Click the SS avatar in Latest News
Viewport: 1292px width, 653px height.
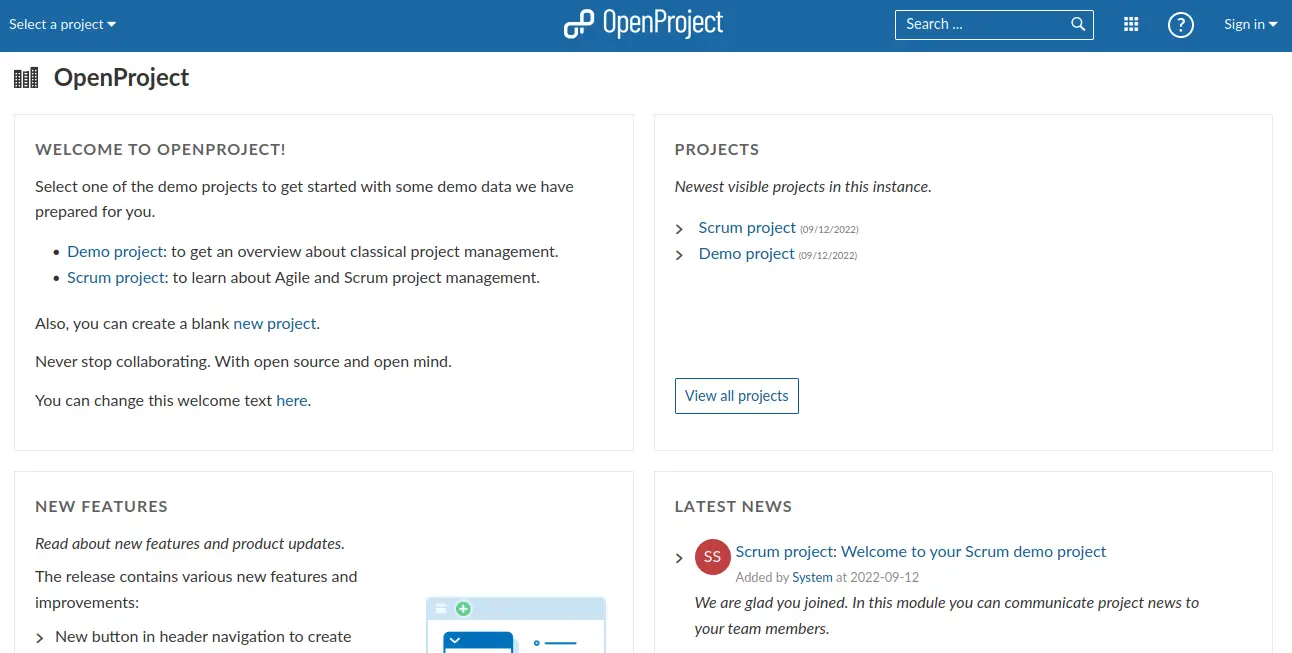[x=712, y=557]
